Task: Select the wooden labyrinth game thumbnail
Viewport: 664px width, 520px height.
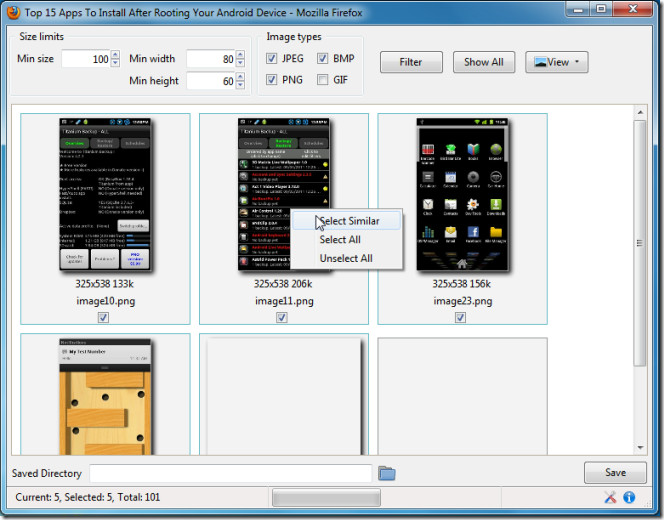Action: click(x=105, y=397)
